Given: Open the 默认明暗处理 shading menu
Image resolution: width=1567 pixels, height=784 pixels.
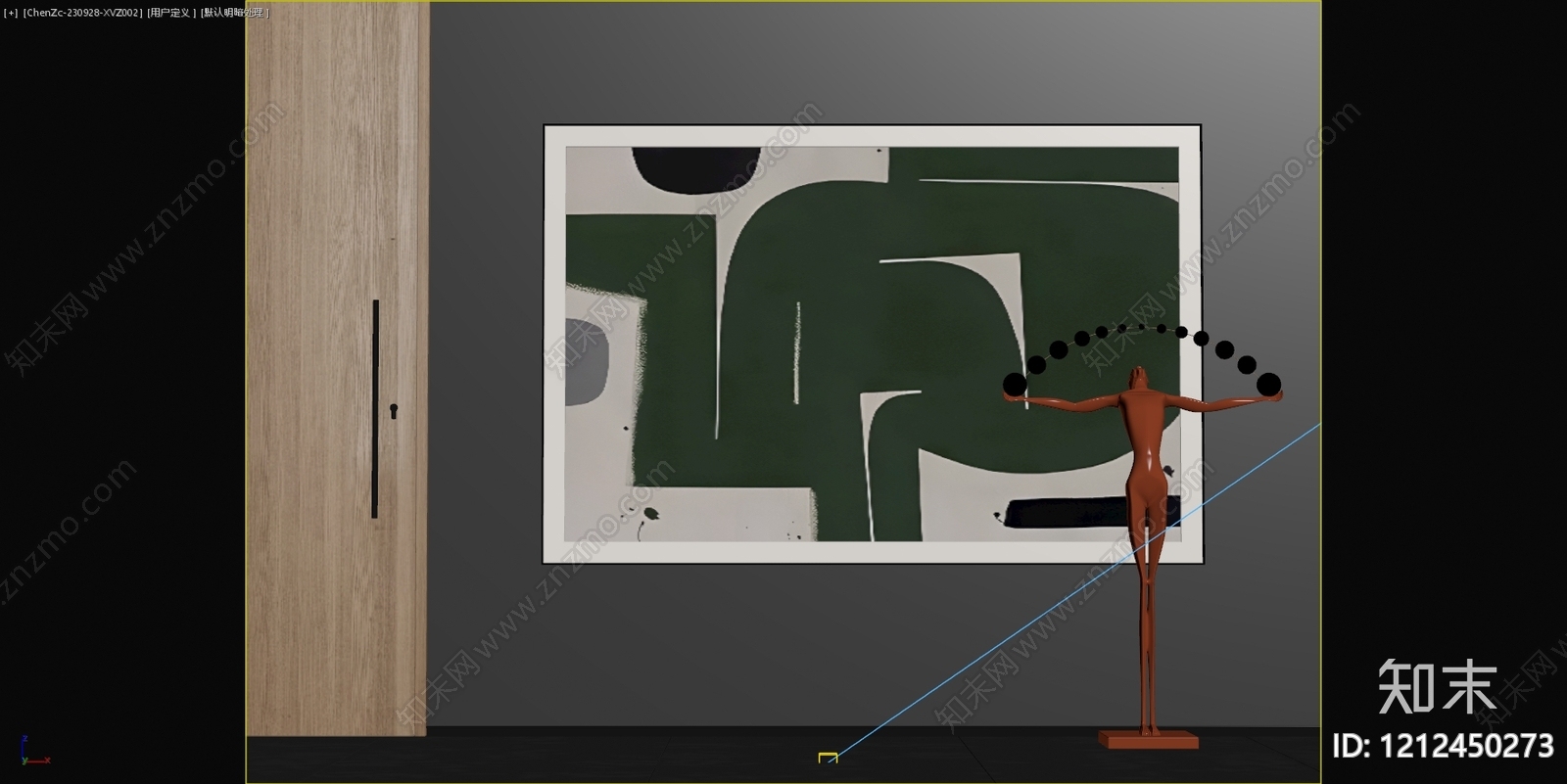Looking at the screenshot, I should [x=234, y=13].
